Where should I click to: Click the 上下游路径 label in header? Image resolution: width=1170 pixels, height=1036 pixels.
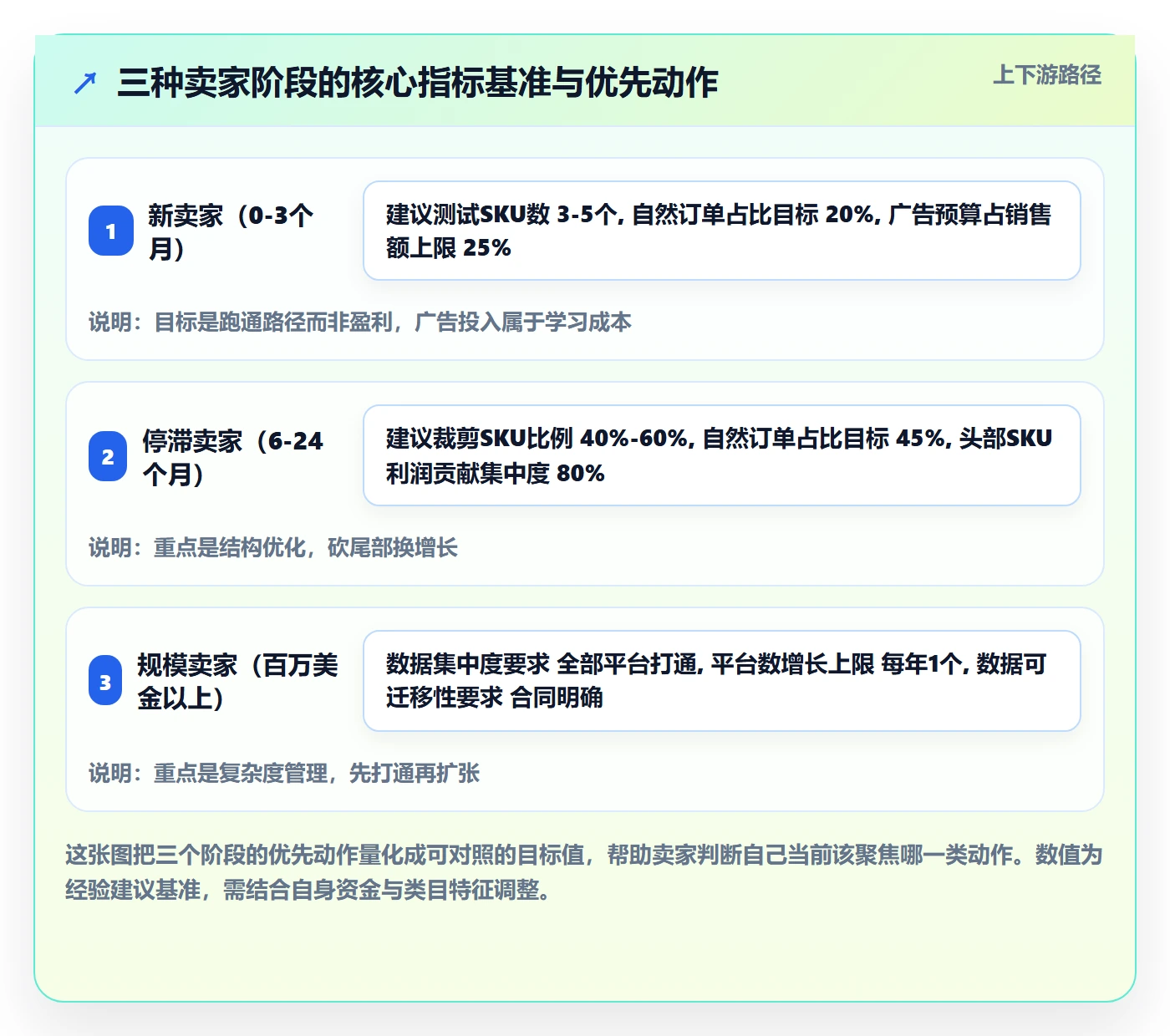point(1047,75)
